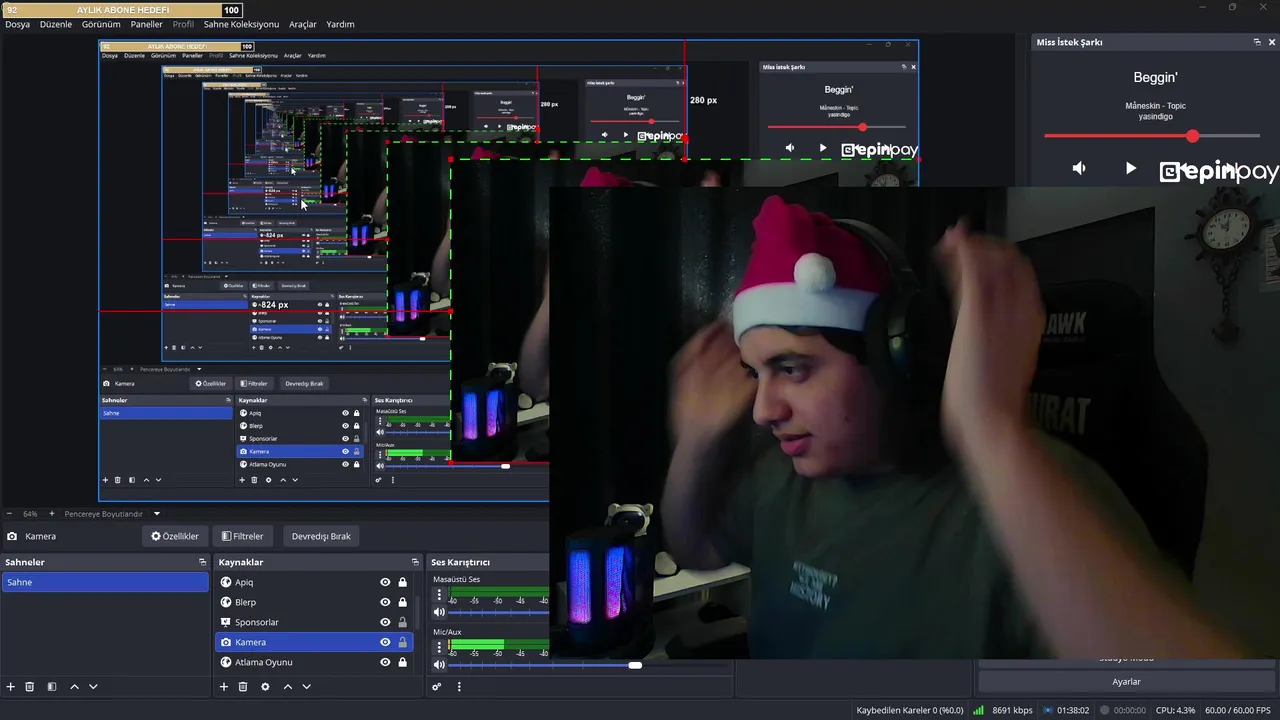The width and height of the screenshot is (1280, 720).
Task: Open the Yardım menu
Action: tap(340, 24)
